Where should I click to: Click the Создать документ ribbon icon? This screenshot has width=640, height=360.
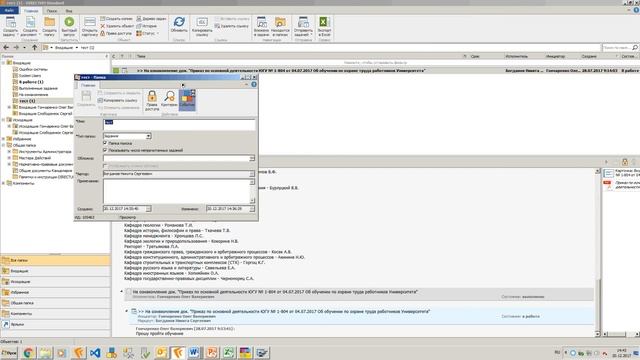pos(30,27)
